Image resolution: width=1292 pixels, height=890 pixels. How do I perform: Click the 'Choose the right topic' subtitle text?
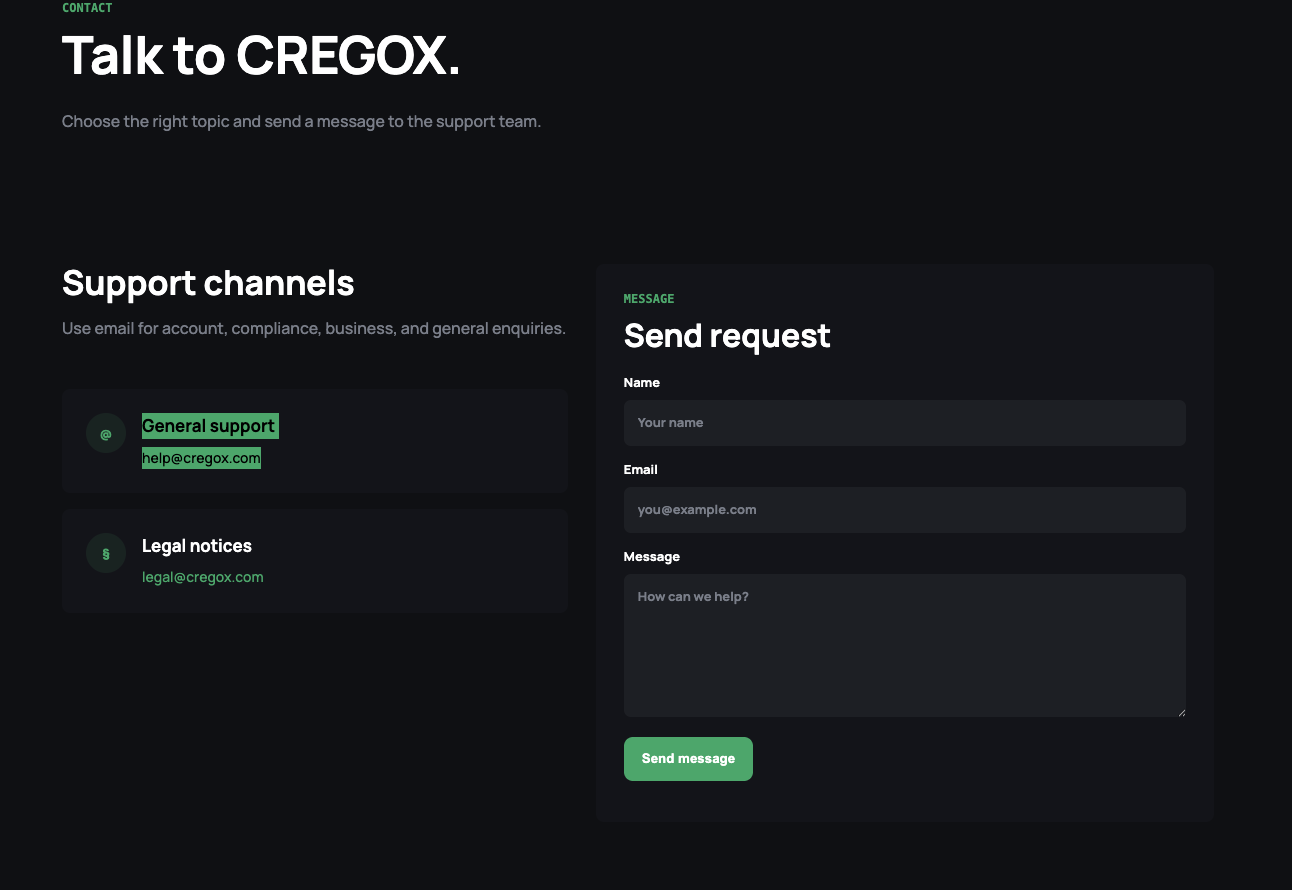(301, 122)
